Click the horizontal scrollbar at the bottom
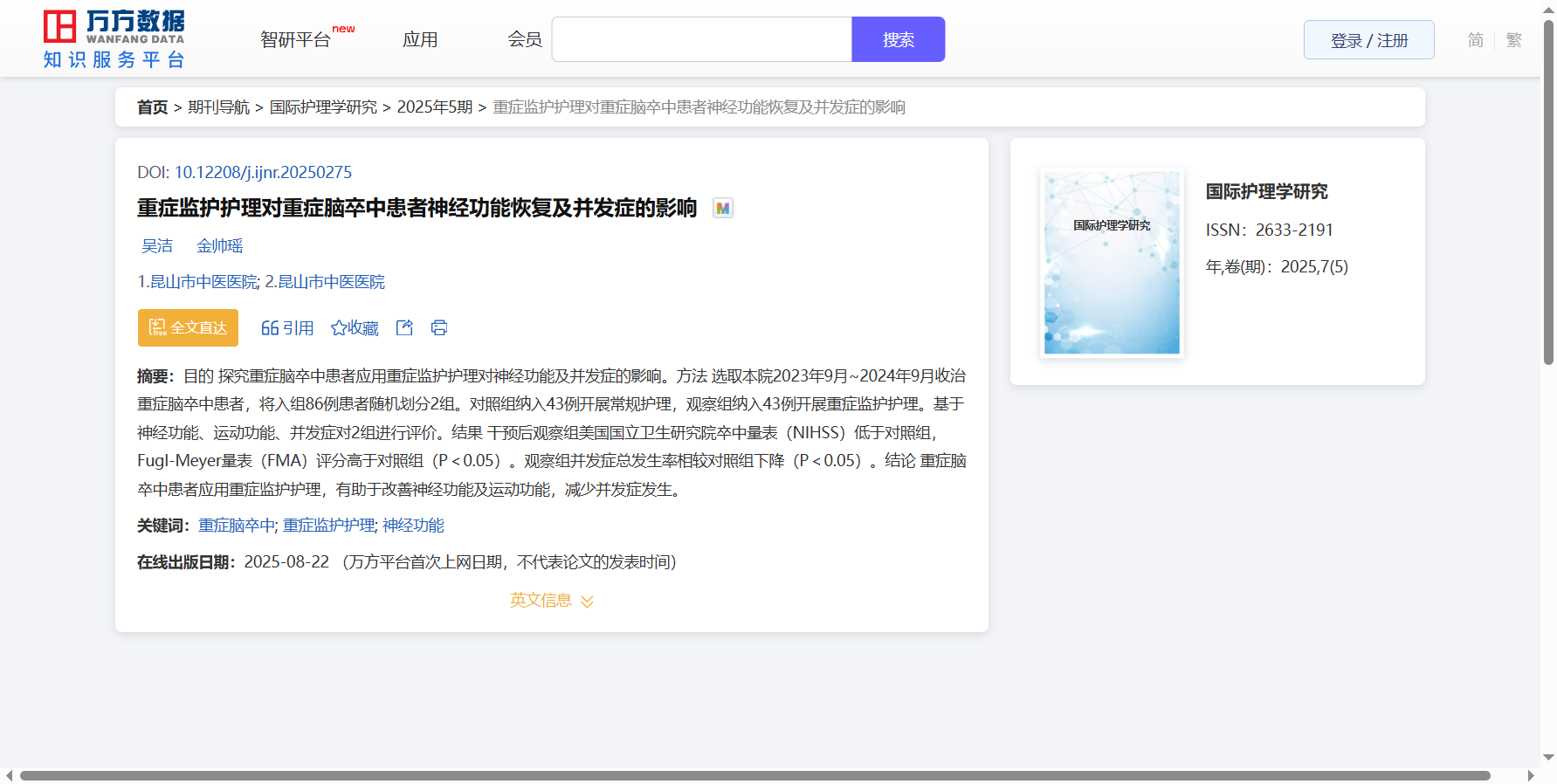The height and width of the screenshot is (784, 1557). coord(754,775)
